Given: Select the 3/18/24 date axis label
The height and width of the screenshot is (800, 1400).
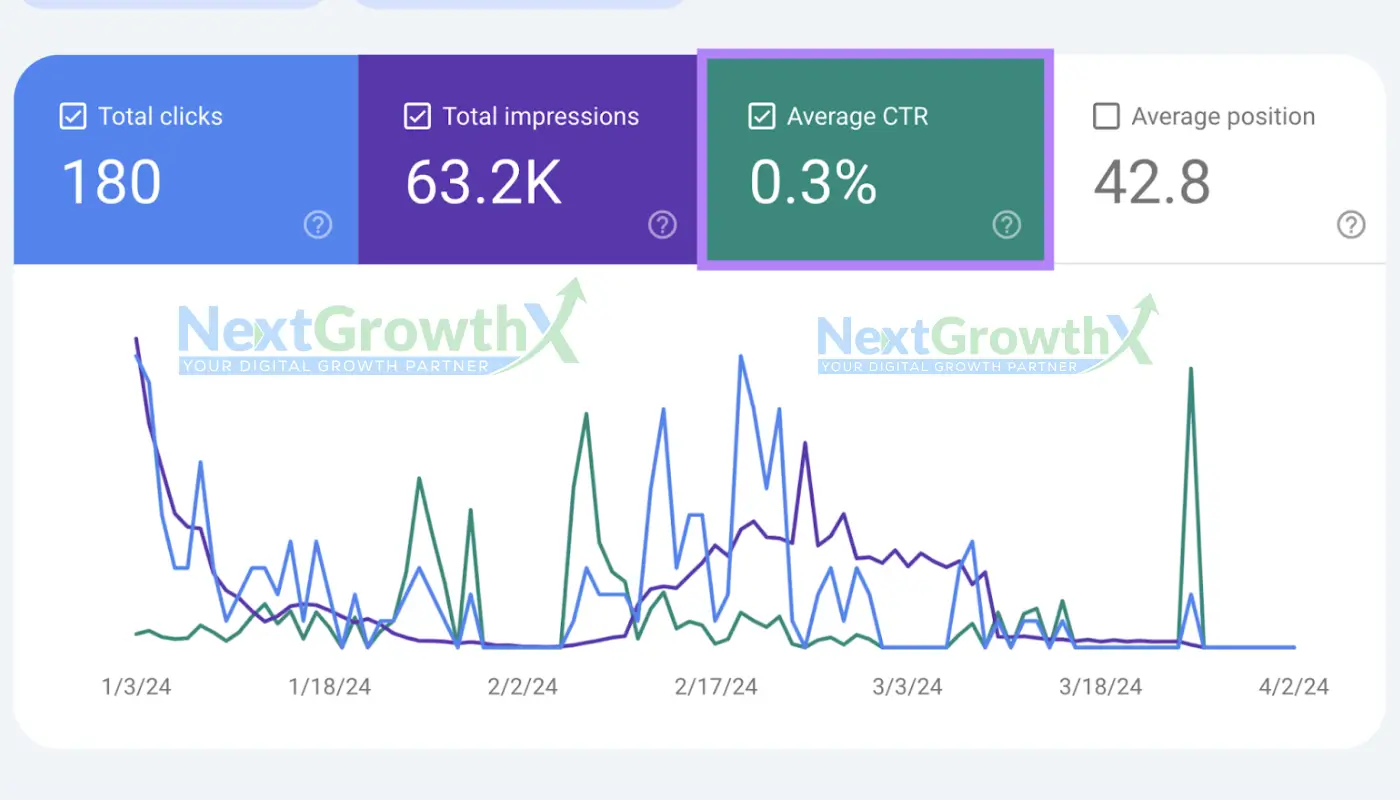Looking at the screenshot, I should click(1100, 687).
